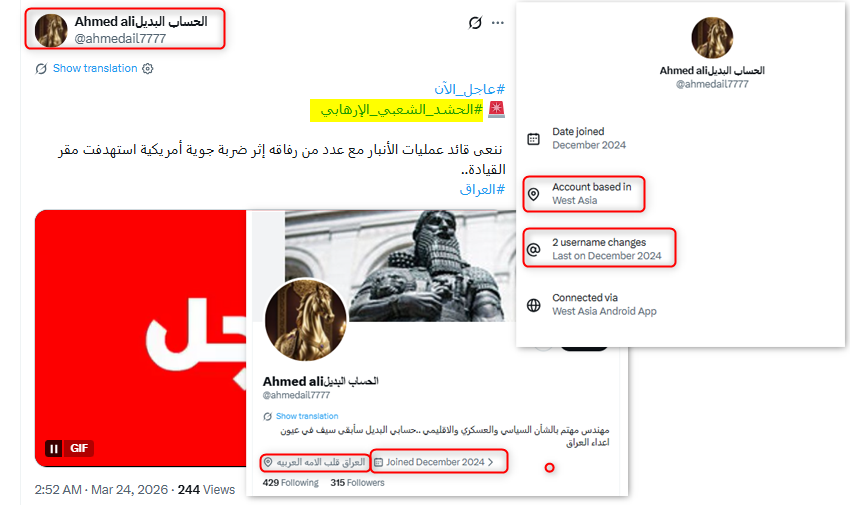This screenshot has height=505, width=850.
Task: Click the translate icon in the profile card
Action: (x=267, y=416)
